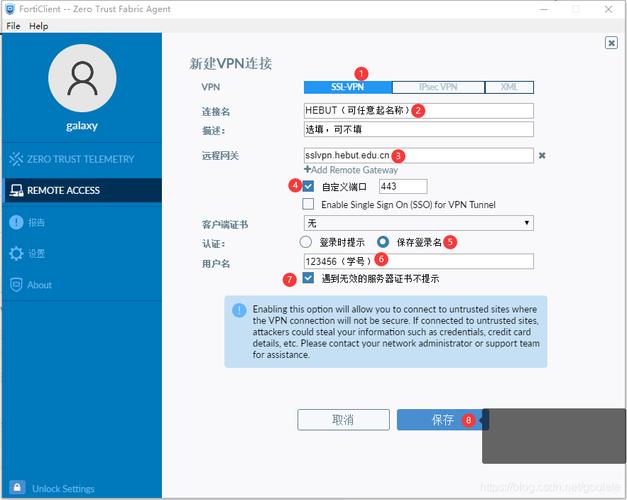Click the galaxy username text
The width and height of the screenshot is (627, 500).
[82, 126]
